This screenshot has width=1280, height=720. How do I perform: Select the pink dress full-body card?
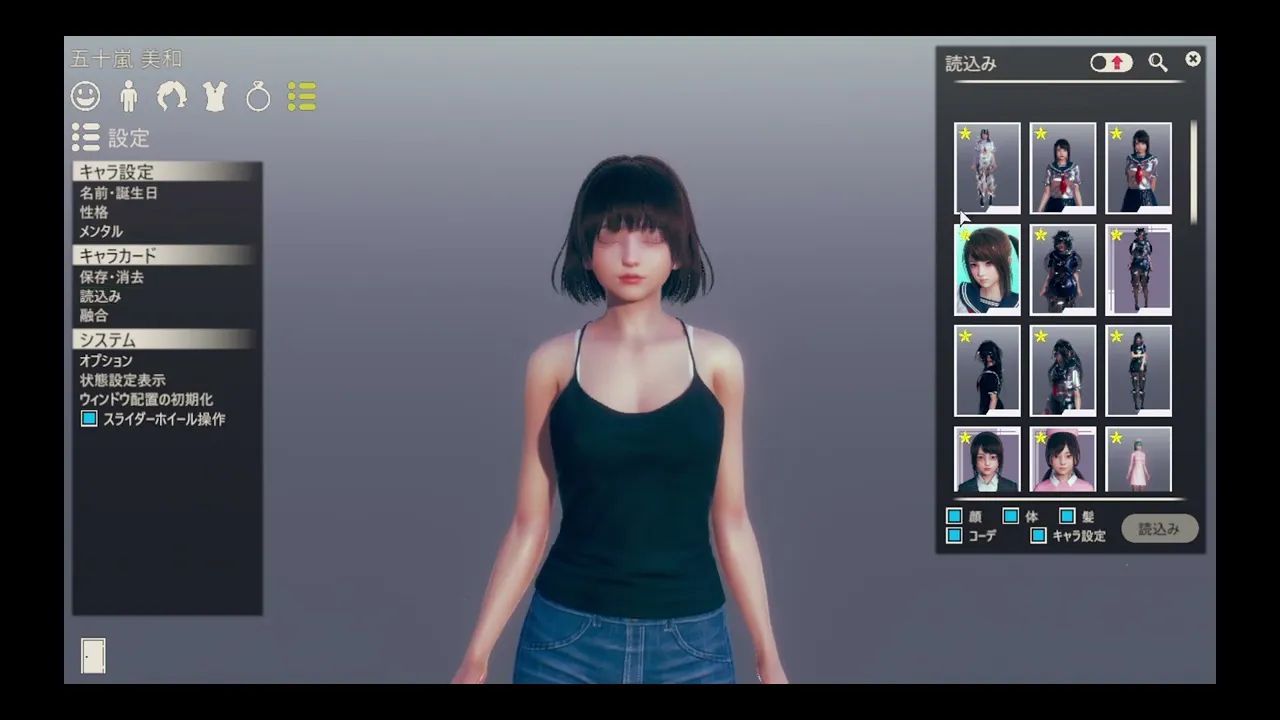[x=1139, y=460]
